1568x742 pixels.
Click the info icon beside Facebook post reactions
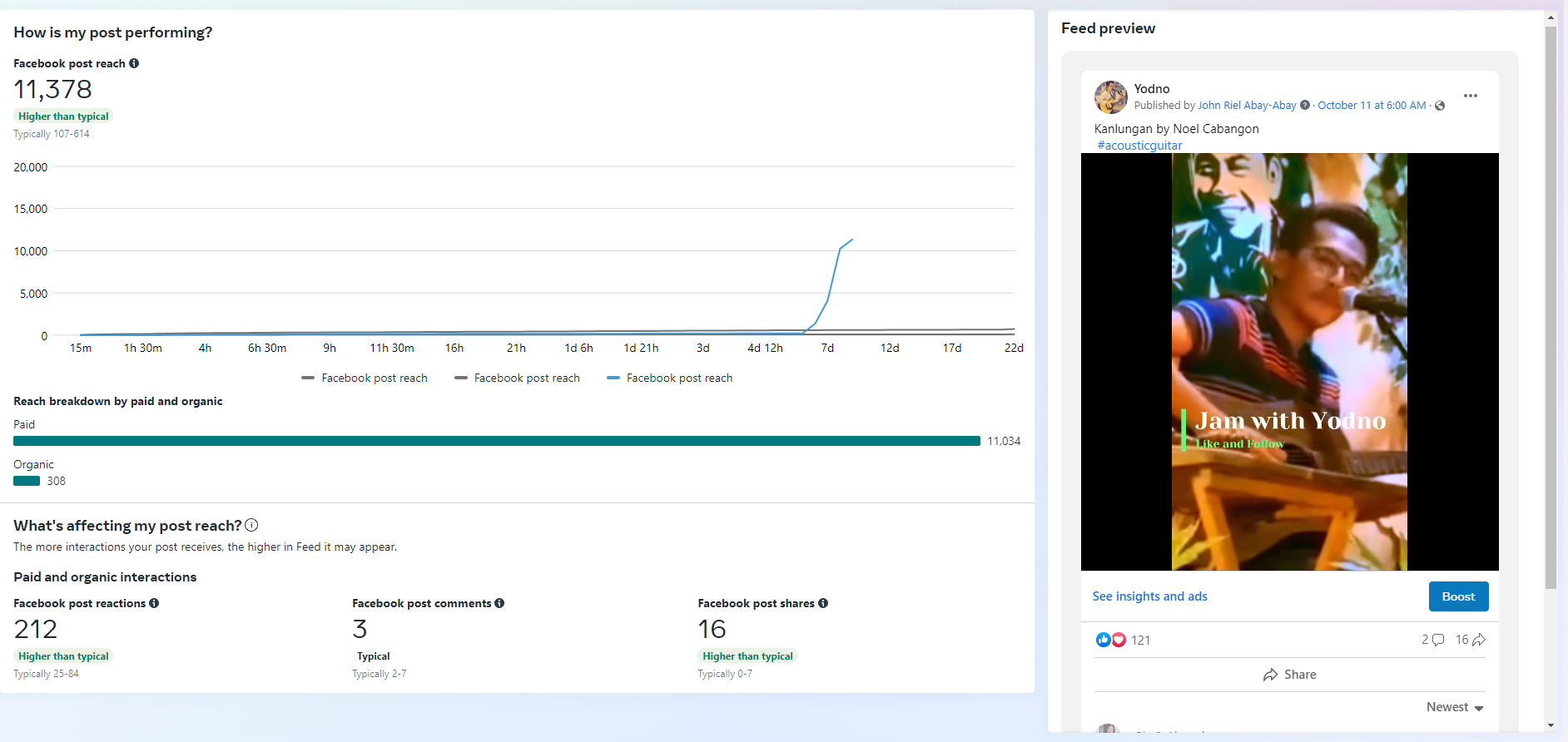[154, 603]
